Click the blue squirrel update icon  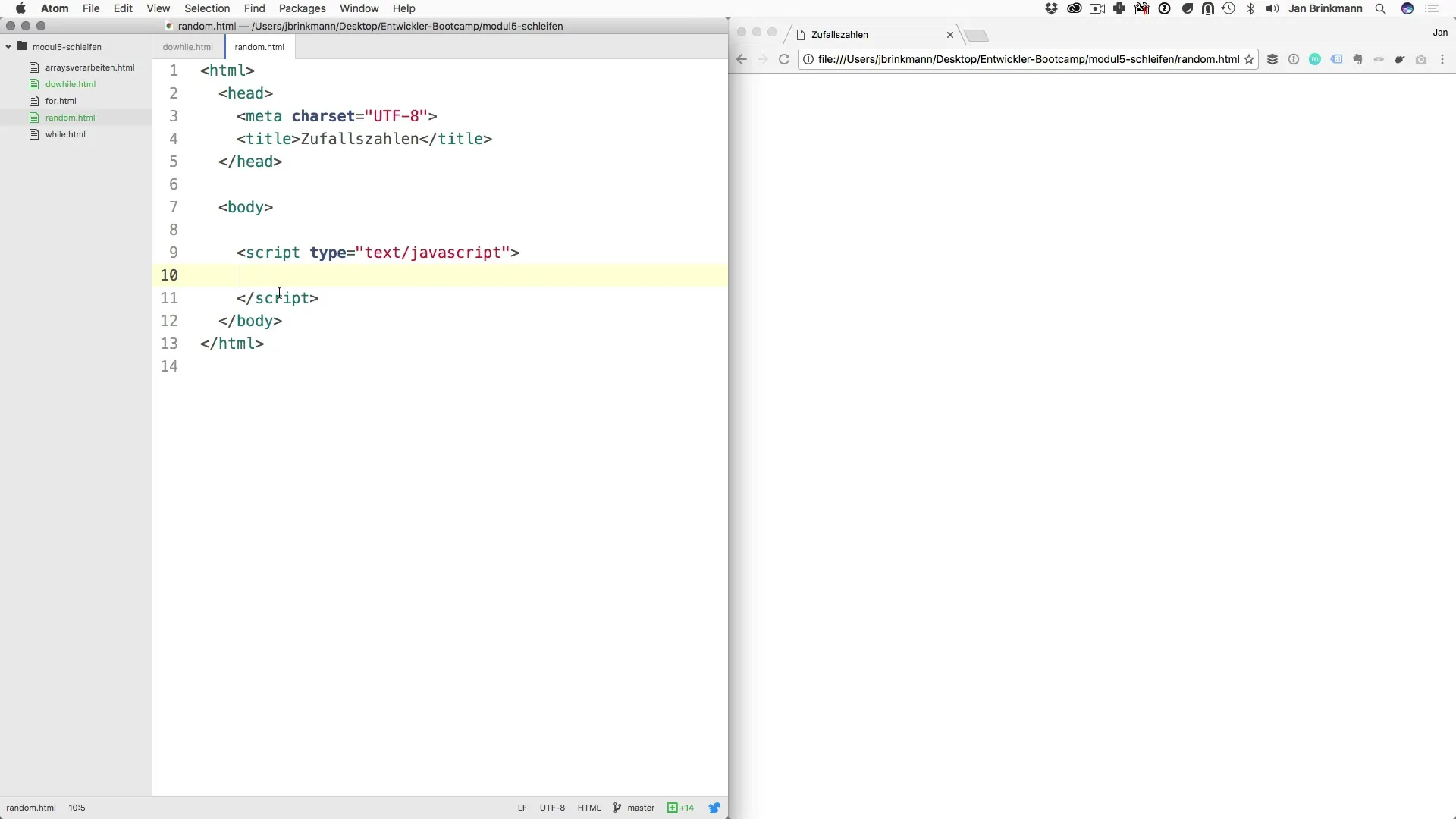[x=714, y=808]
